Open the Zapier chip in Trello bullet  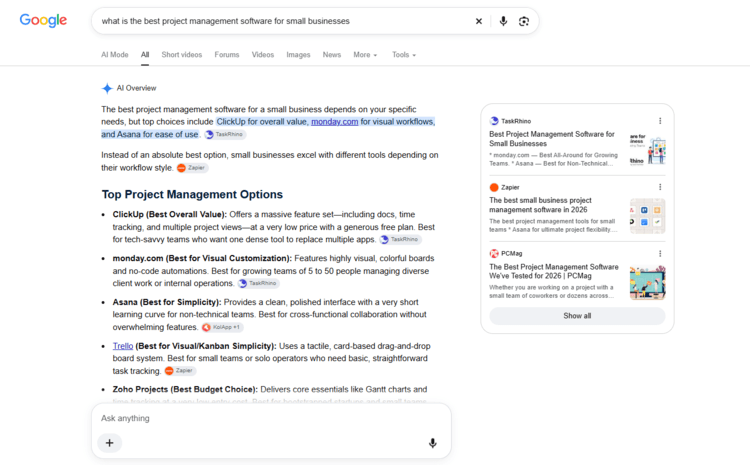coord(180,371)
